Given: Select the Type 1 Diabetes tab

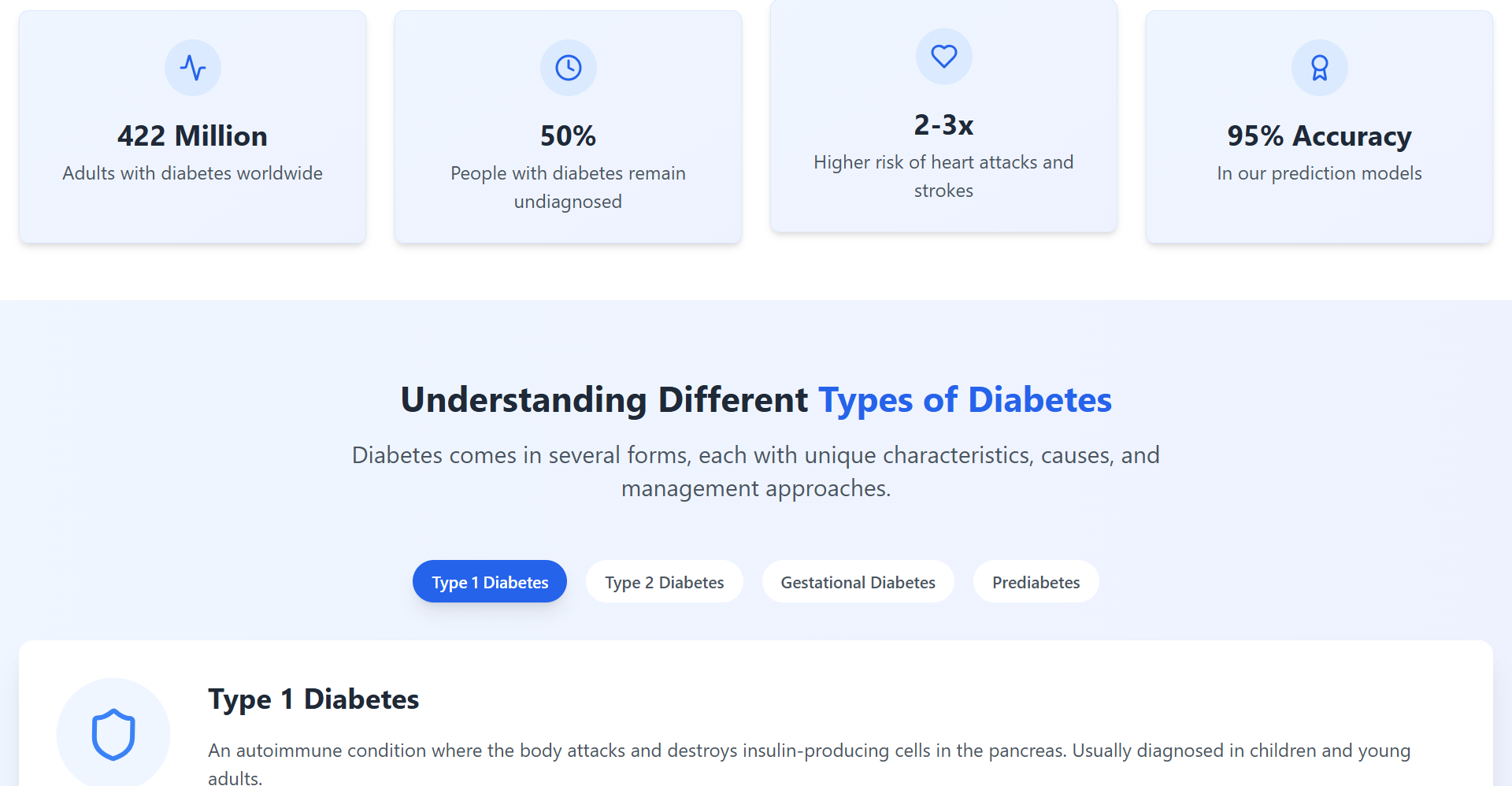Looking at the screenshot, I should pos(490,581).
